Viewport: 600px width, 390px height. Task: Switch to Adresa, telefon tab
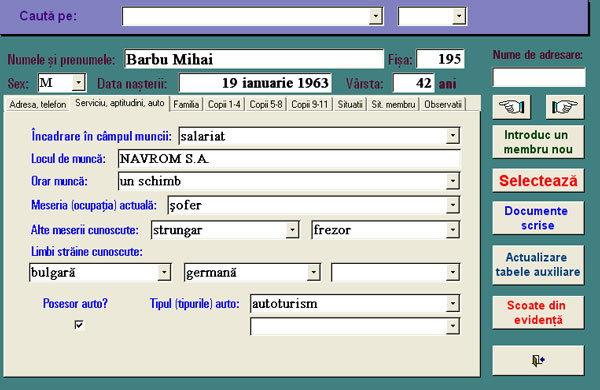pos(38,104)
